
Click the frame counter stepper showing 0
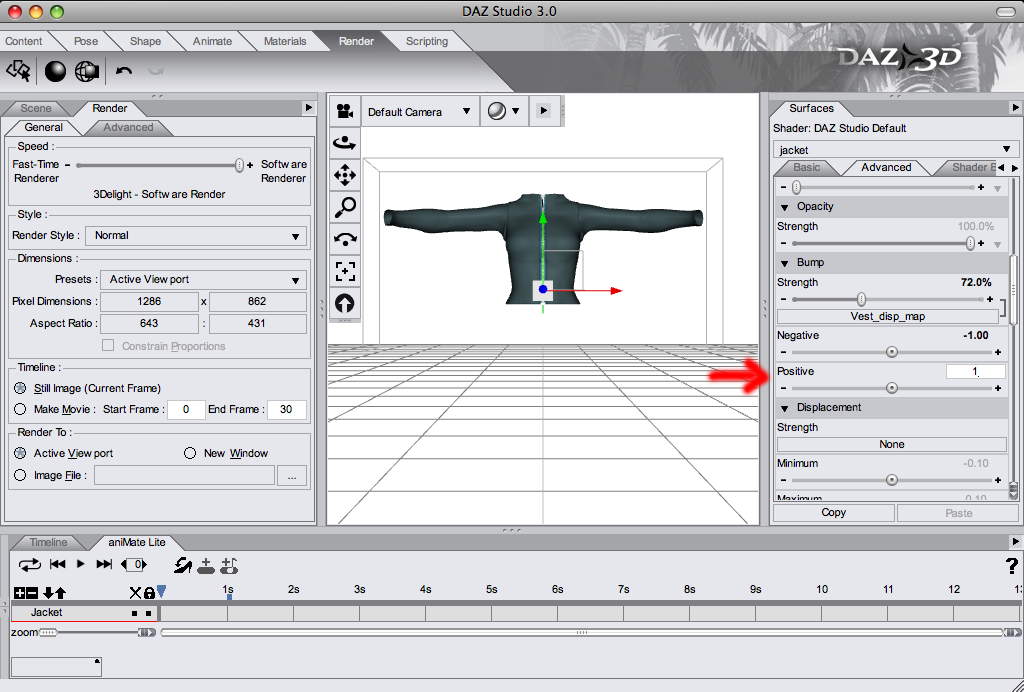(x=134, y=565)
